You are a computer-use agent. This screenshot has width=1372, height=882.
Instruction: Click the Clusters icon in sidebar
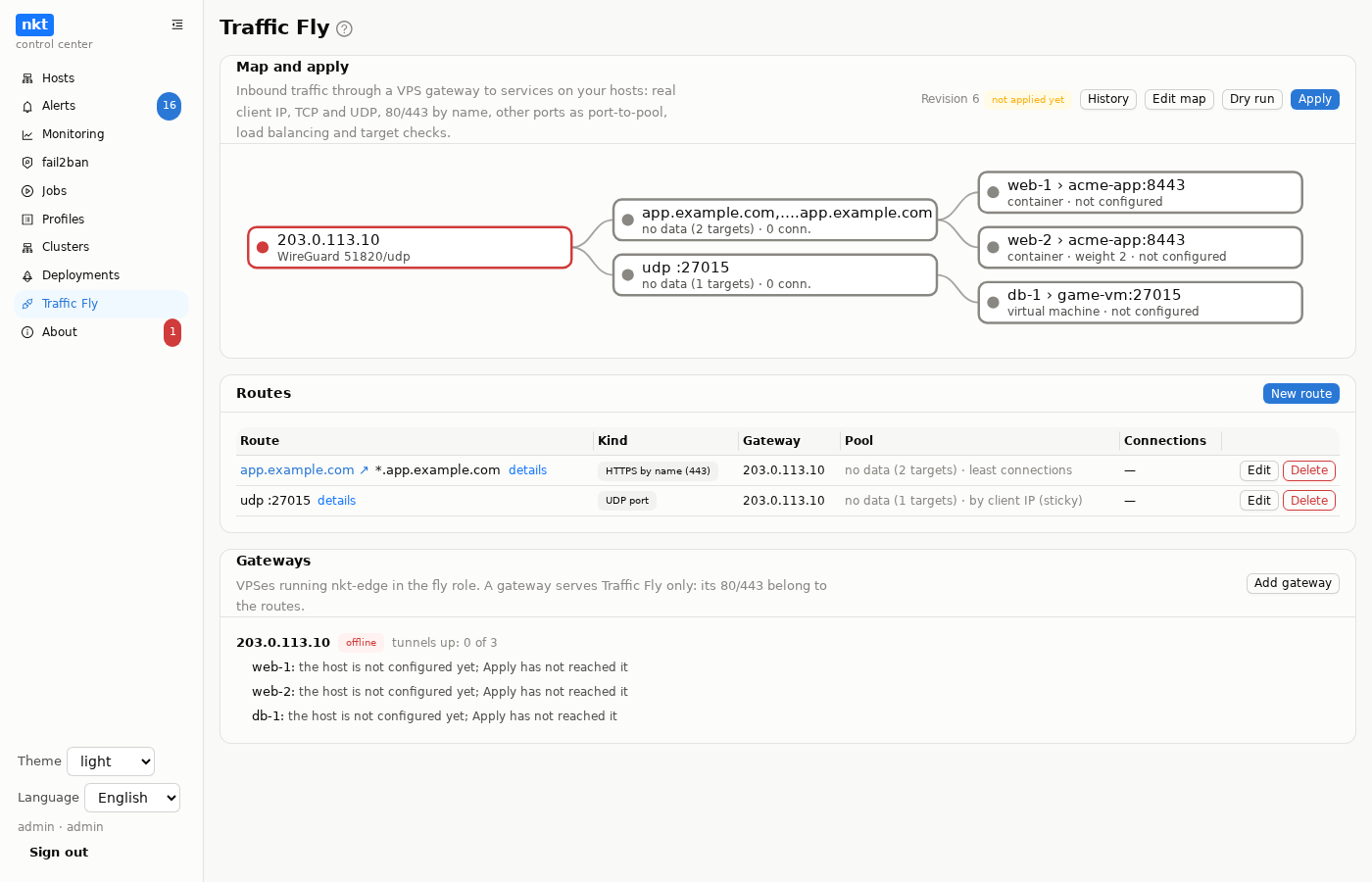click(27, 247)
